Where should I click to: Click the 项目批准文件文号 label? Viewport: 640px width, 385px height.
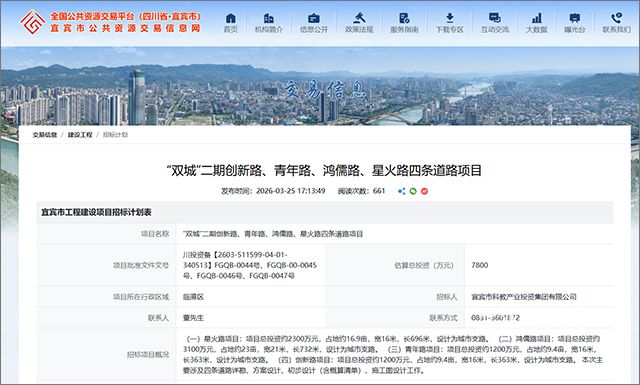141,265
